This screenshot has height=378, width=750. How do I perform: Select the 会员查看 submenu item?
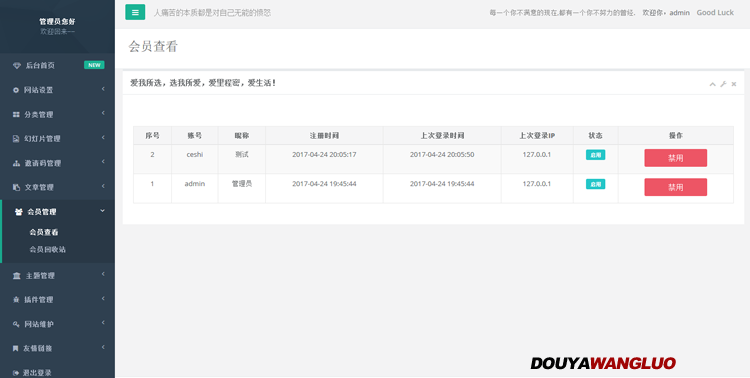44,232
